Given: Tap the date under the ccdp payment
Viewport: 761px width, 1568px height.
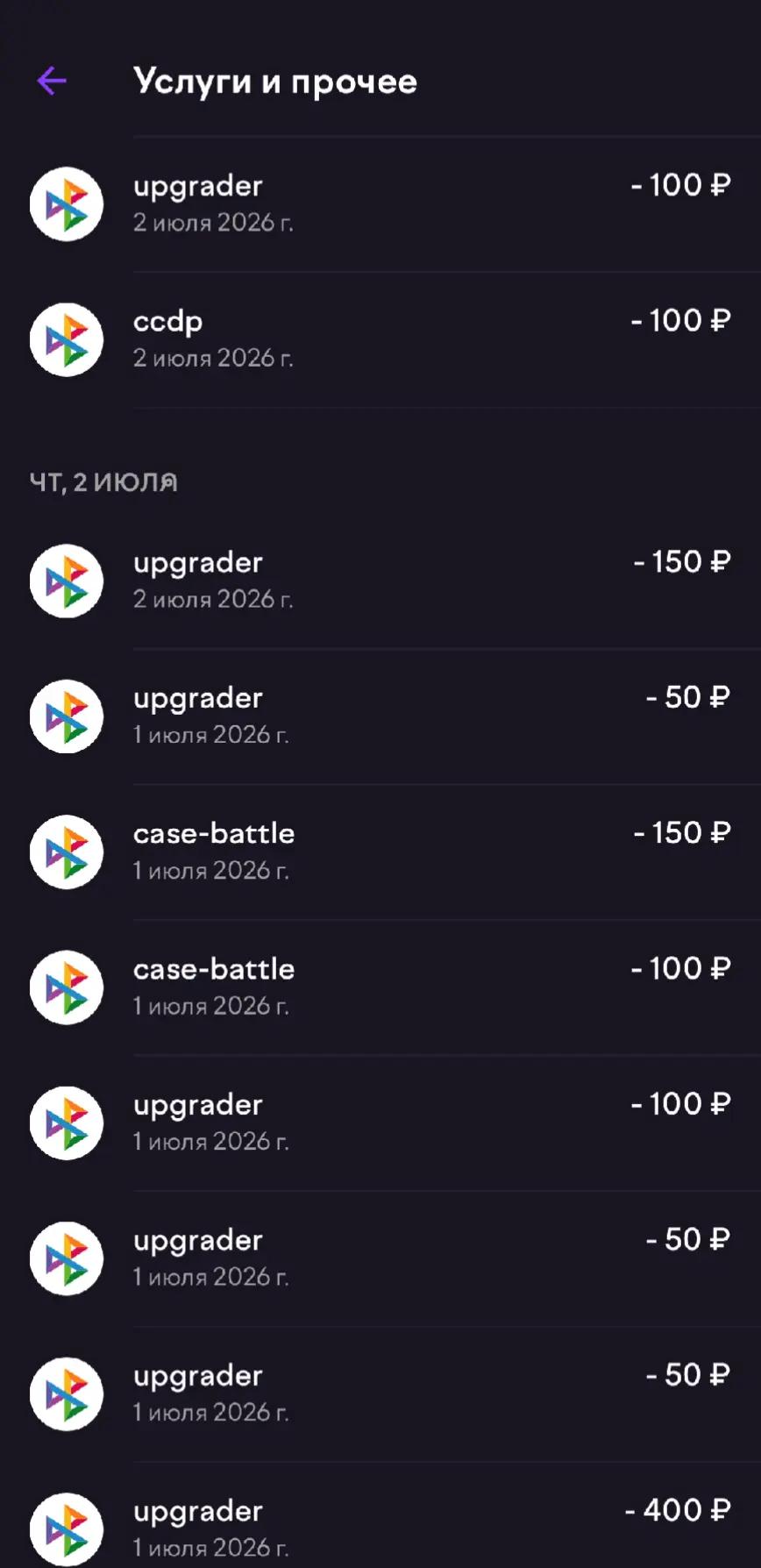Looking at the screenshot, I should [x=213, y=359].
